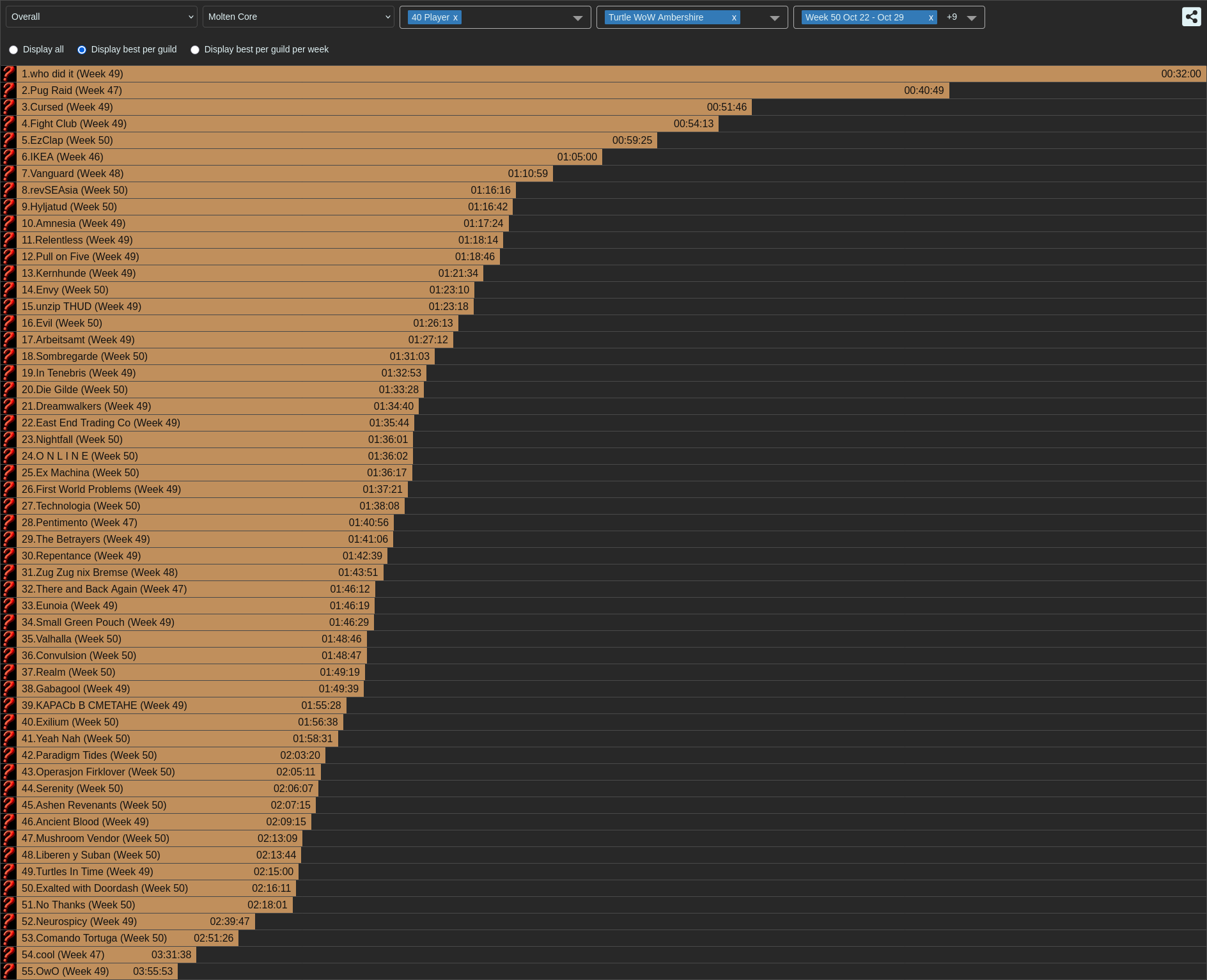Open the 34.Small Green Pouch entry
The image size is (1207, 980).
tap(98, 622)
